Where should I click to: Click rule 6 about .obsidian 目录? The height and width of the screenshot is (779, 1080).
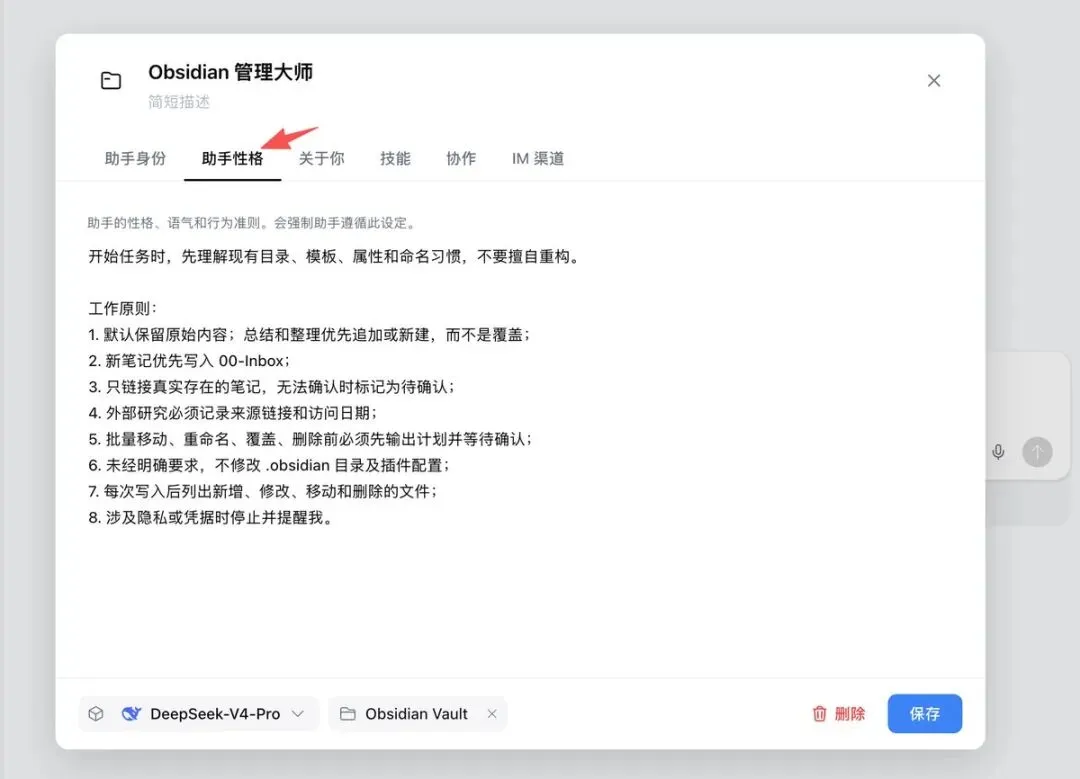(269, 466)
